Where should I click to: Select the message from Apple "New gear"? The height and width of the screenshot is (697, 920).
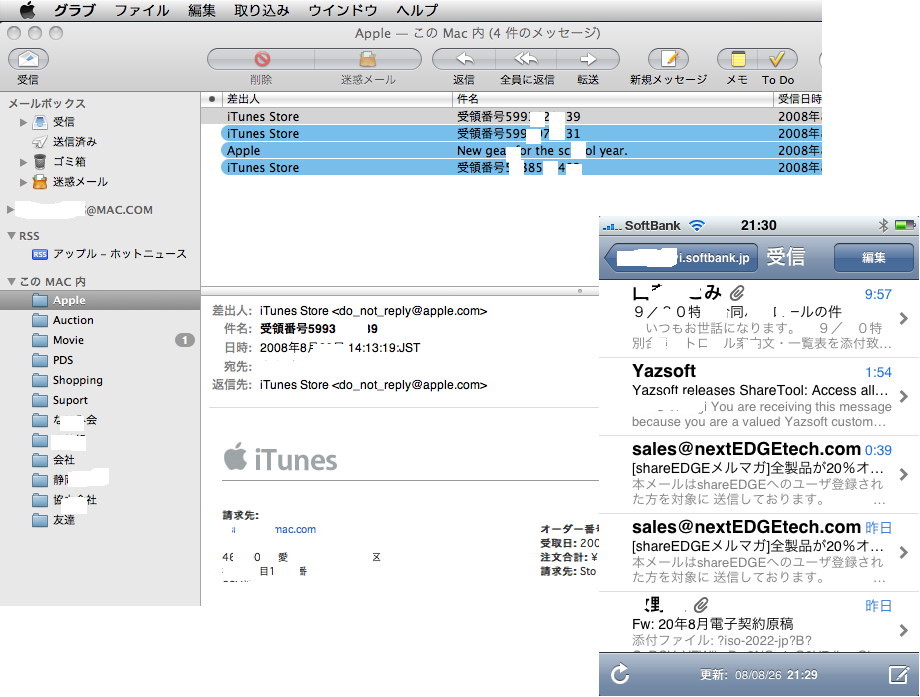click(x=521, y=150)
